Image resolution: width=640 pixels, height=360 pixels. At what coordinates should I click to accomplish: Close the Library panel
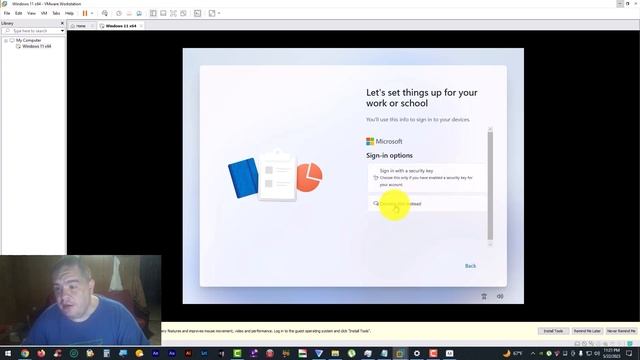coord(62,23)
